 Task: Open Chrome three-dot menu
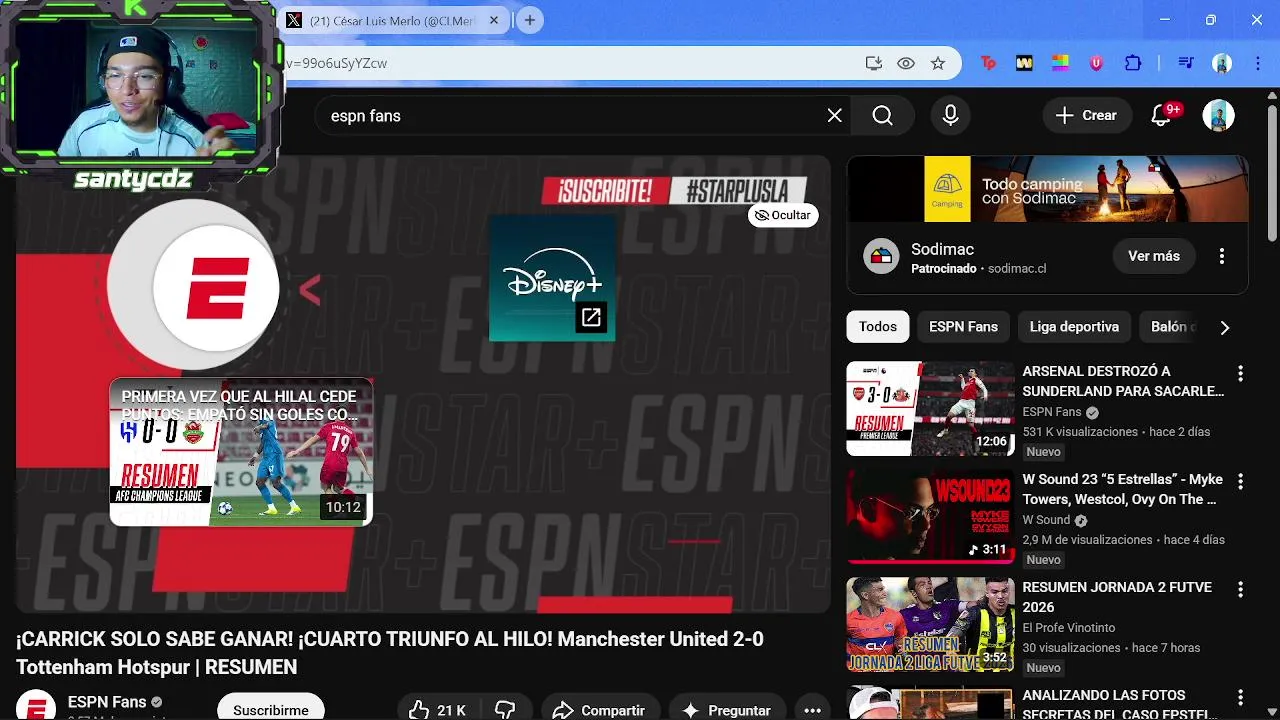(1256, 63)
